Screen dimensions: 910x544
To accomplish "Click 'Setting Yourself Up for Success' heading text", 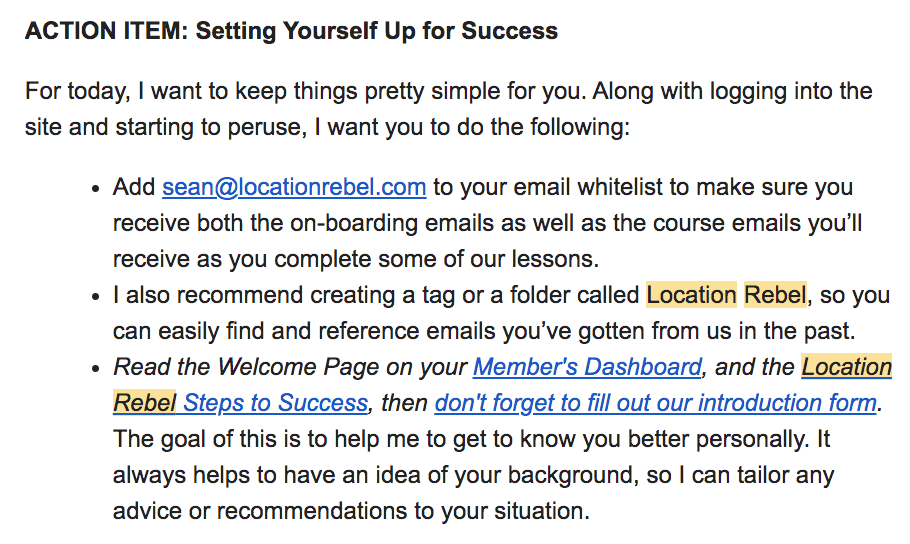I will coord(376,31).
